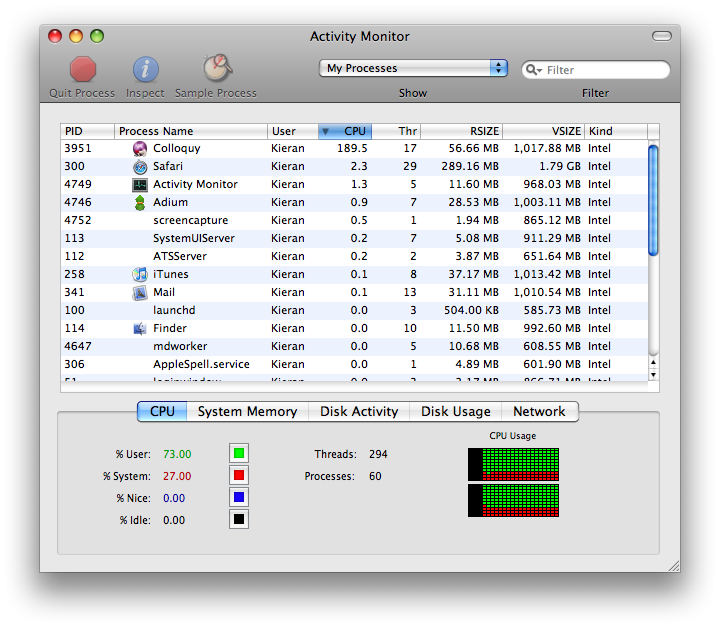
Task: Sort by the Kind column header
Action: tap(616, 131)
